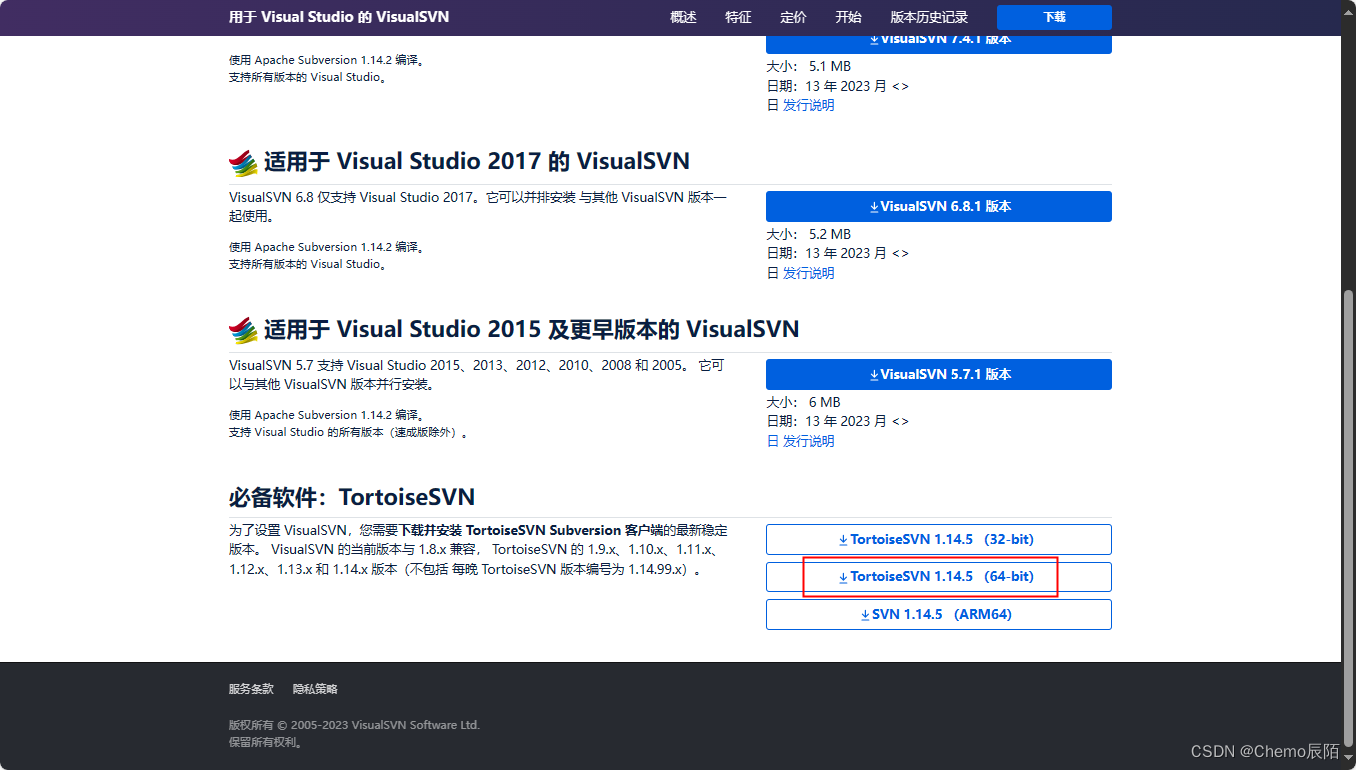Click VisualSVN logo icon beside Visual Studio 2015 heading
This screenshot has width=1356, height=770.
[243, 330]
